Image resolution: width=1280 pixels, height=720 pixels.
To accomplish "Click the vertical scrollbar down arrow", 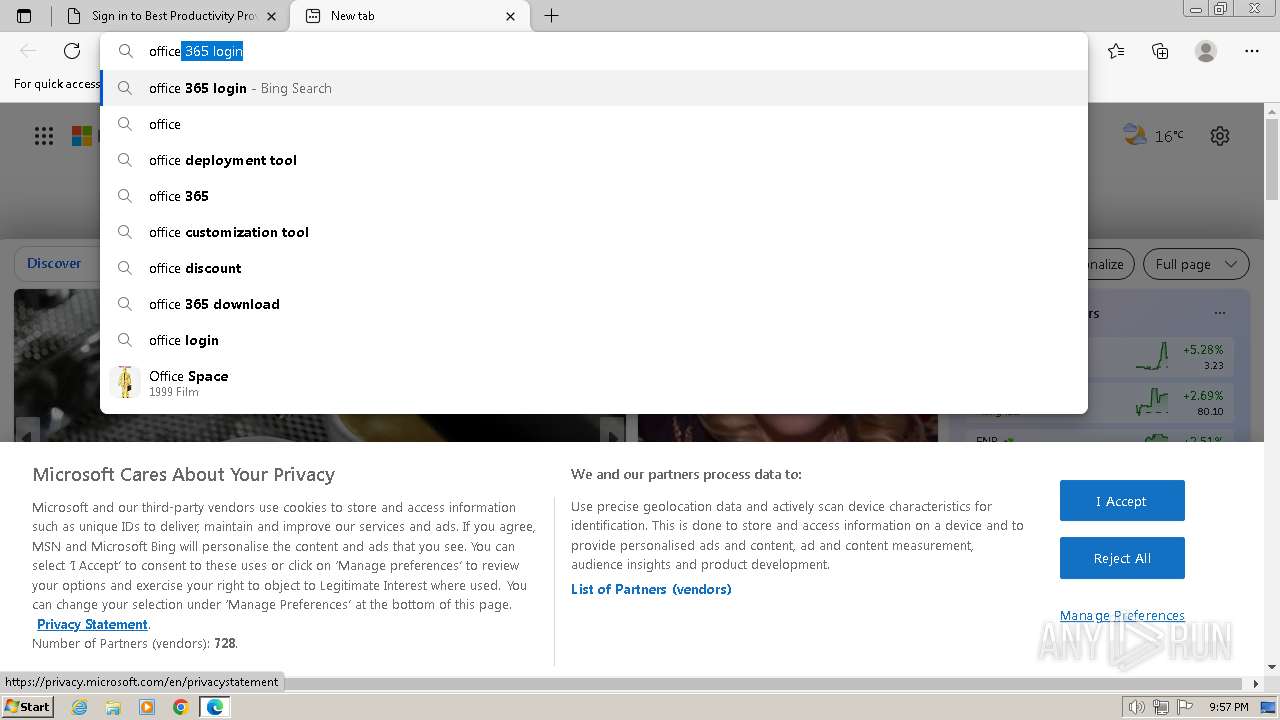I will click(x=1272, y=667).
